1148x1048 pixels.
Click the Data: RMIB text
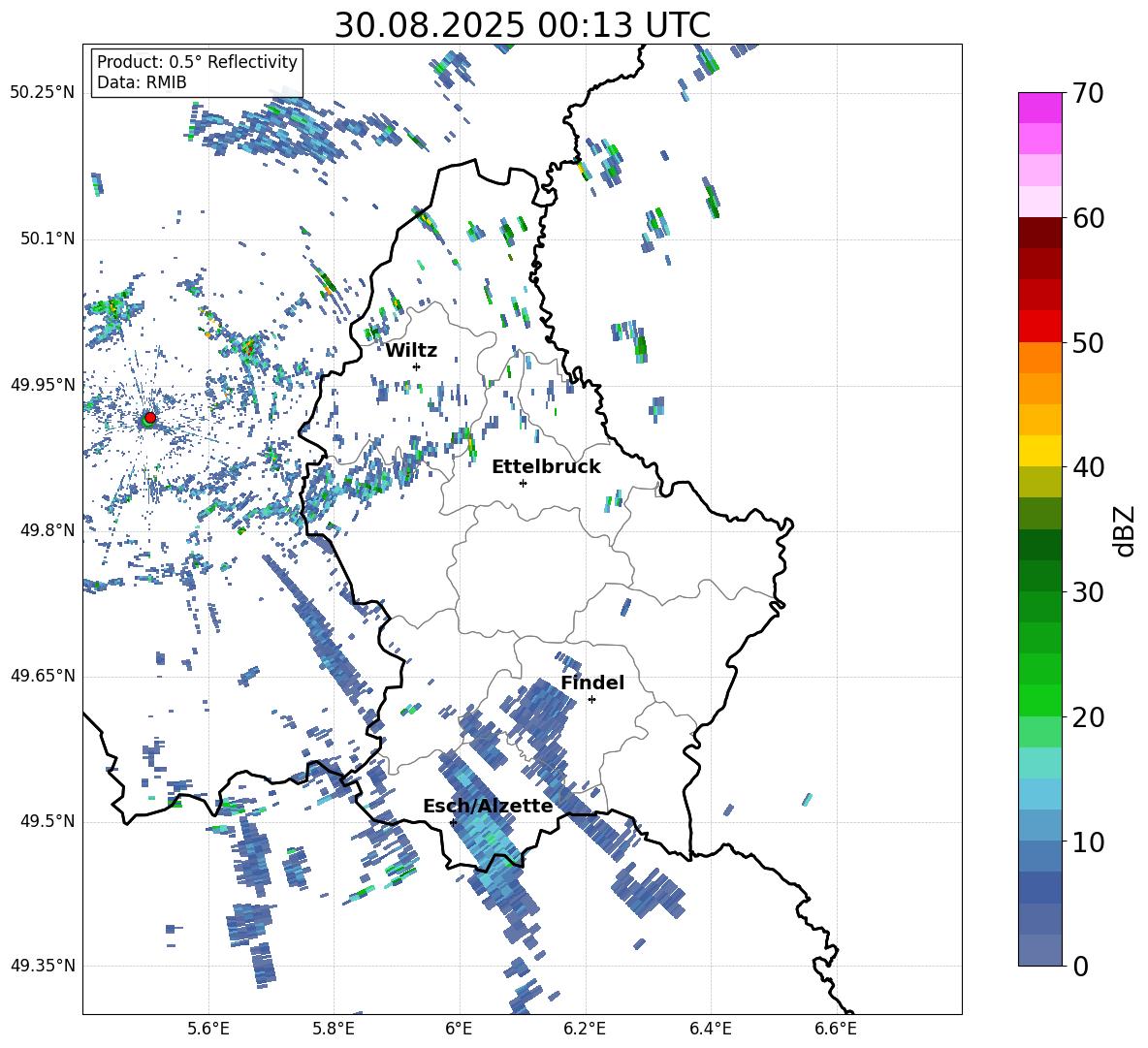(142, 82)
